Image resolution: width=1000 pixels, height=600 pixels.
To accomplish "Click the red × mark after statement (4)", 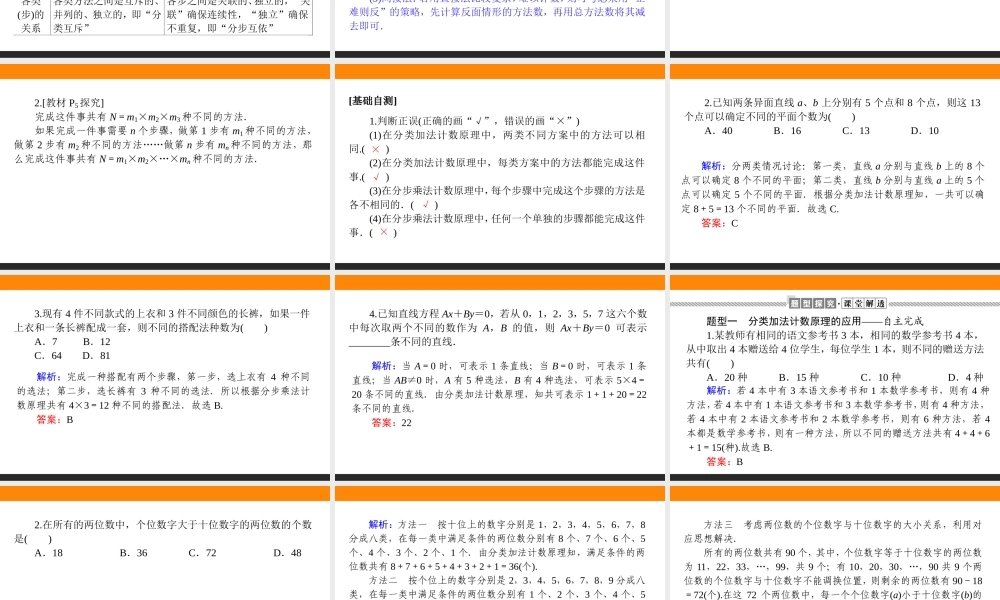I will [x=383, y=233].
